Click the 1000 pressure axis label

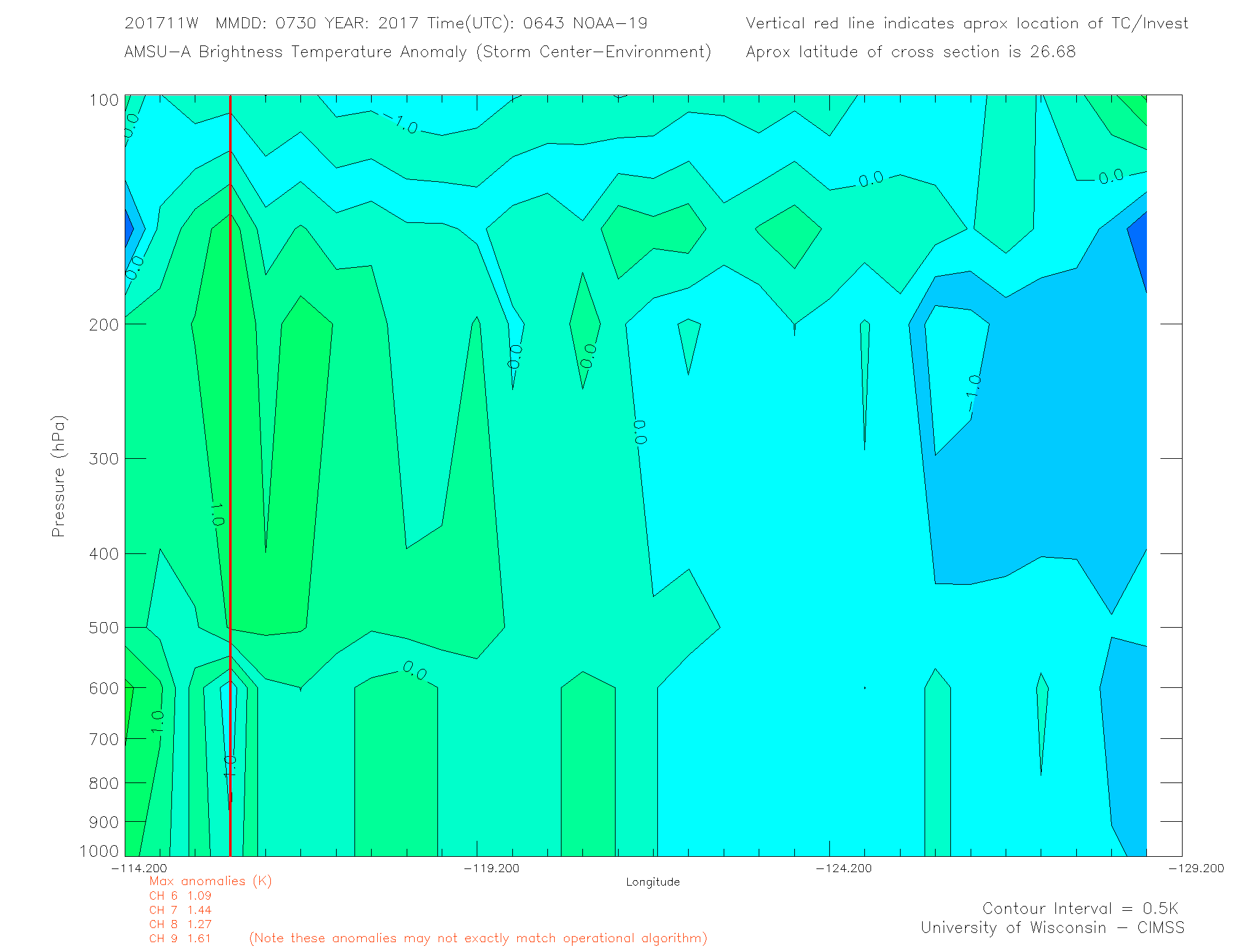pyautogui.click(x=100, y=851)
